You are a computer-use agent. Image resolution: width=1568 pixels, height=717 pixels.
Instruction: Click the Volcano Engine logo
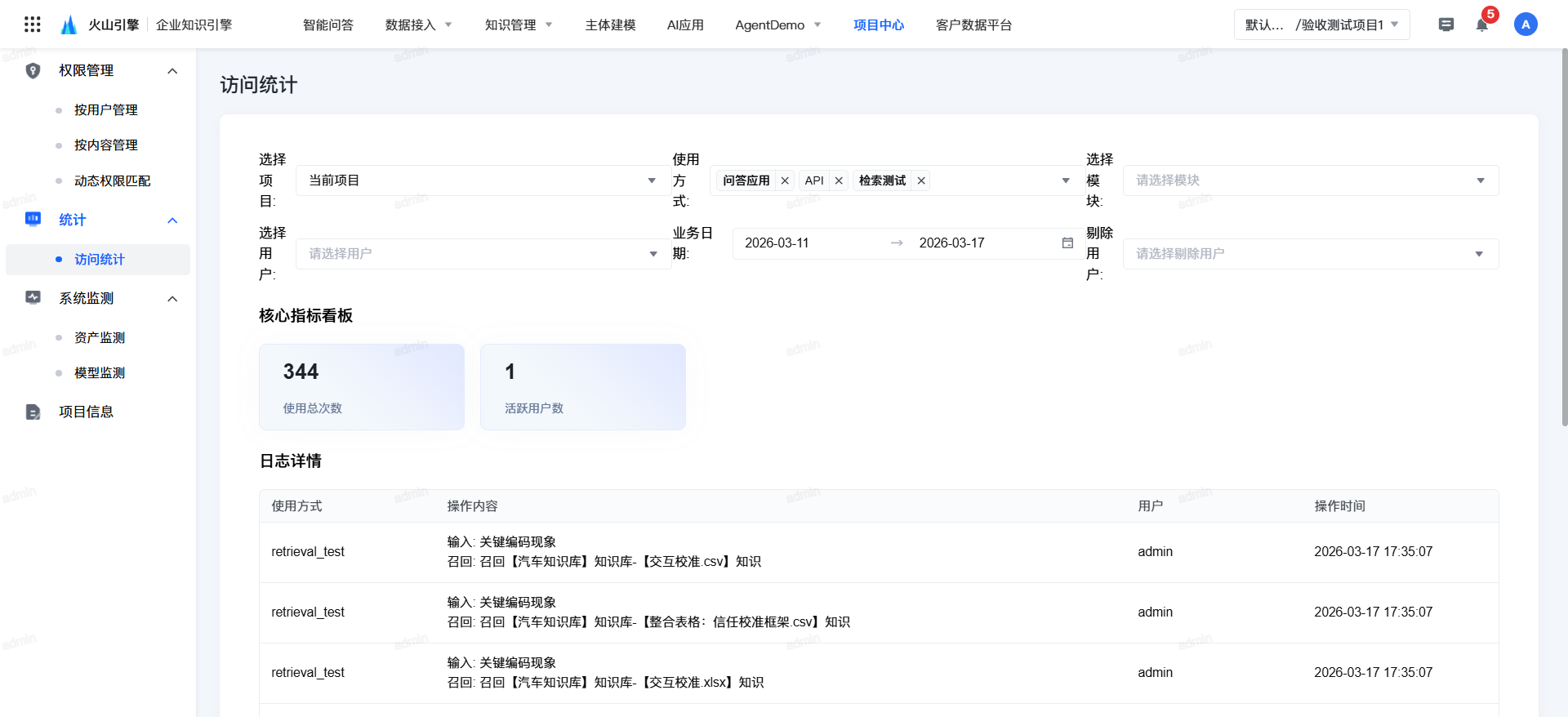pyautogui.click(x=69, y=24)
